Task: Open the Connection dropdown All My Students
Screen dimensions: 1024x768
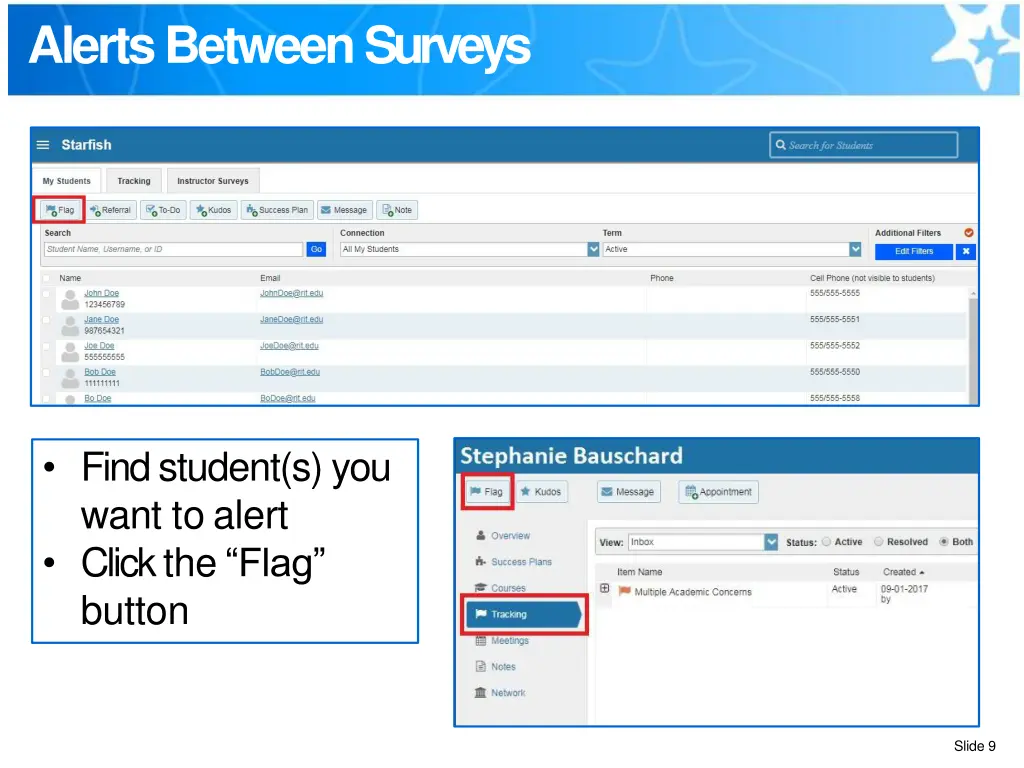Action: click(469, 249)
